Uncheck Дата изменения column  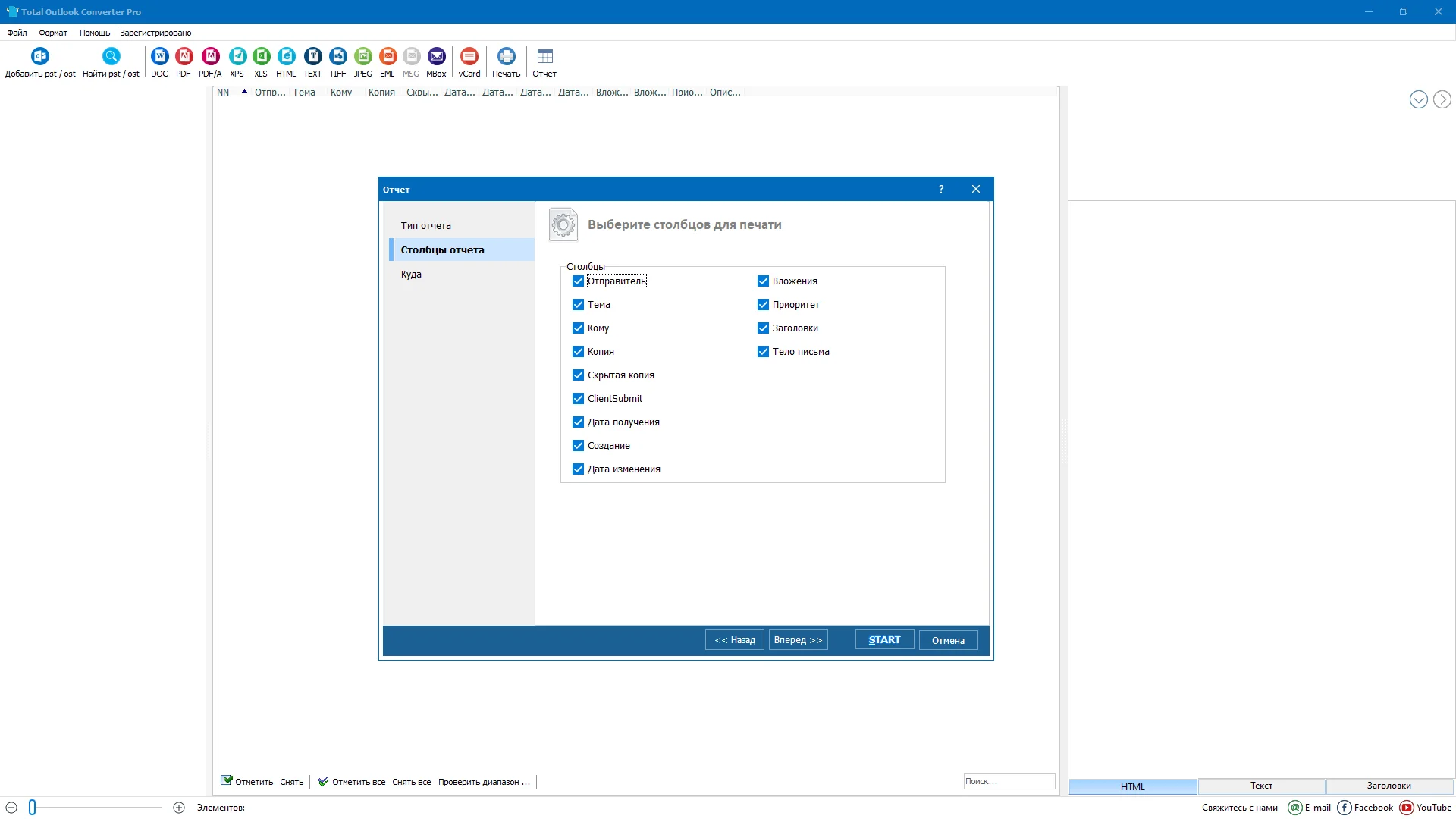point(578,469)
